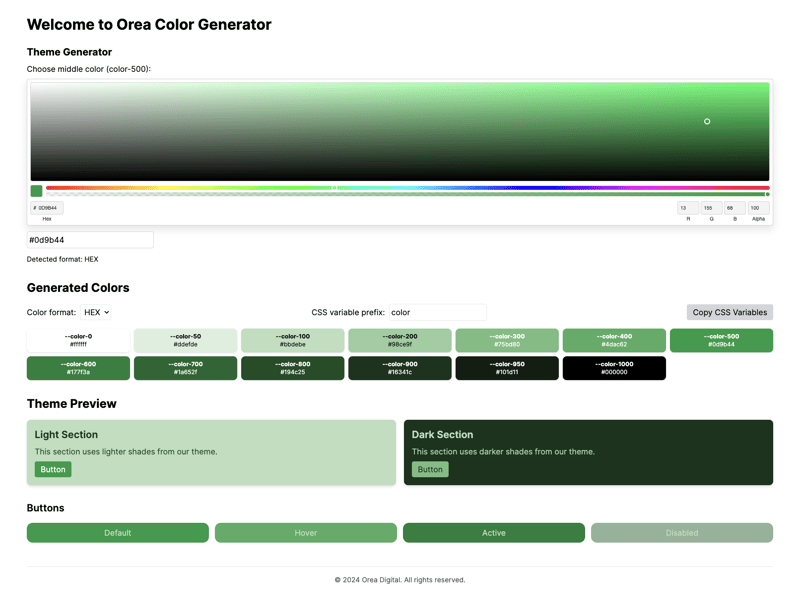Click the hue slider handle
The height and width of the screenshot is (614, 800).
tap(335, 187)
